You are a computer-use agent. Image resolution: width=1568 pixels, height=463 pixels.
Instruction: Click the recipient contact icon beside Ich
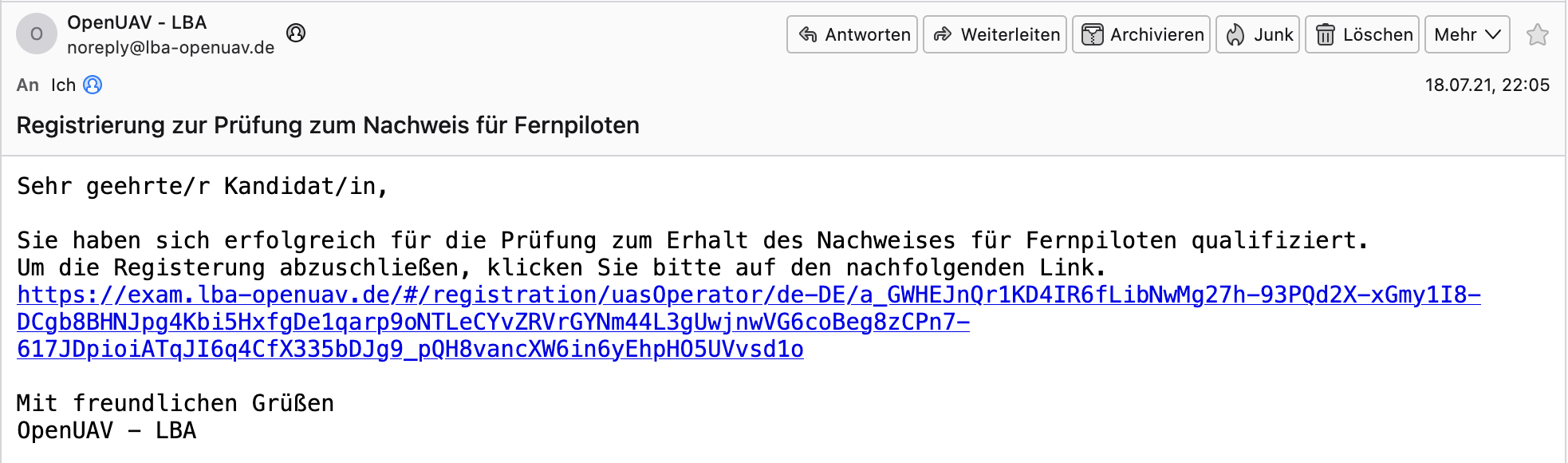pos(93,85)
